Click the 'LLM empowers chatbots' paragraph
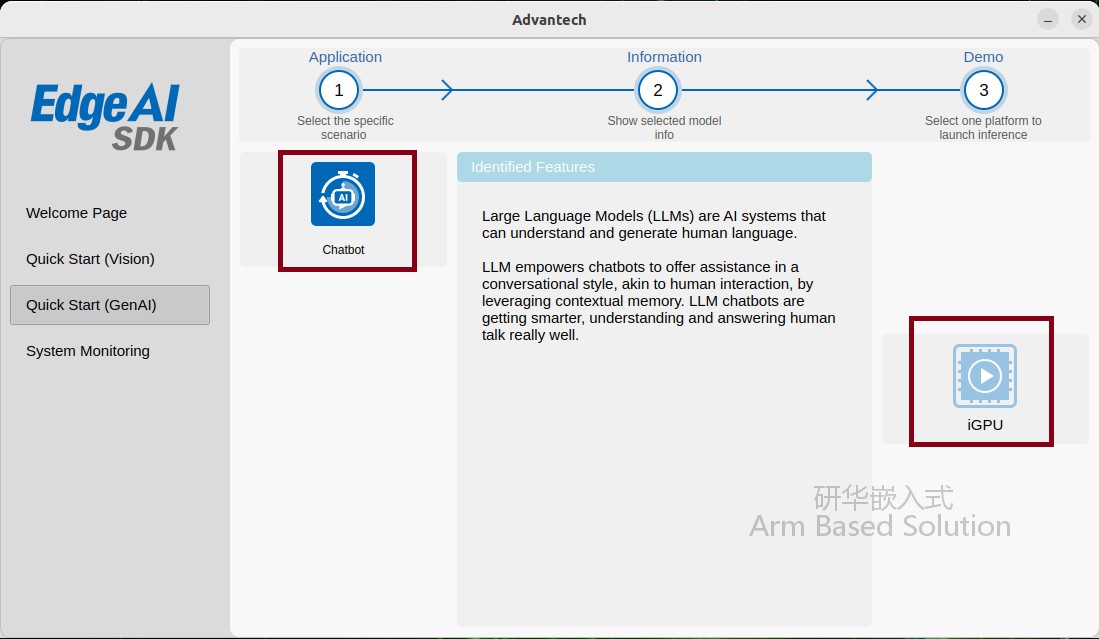 pos(658,301)
